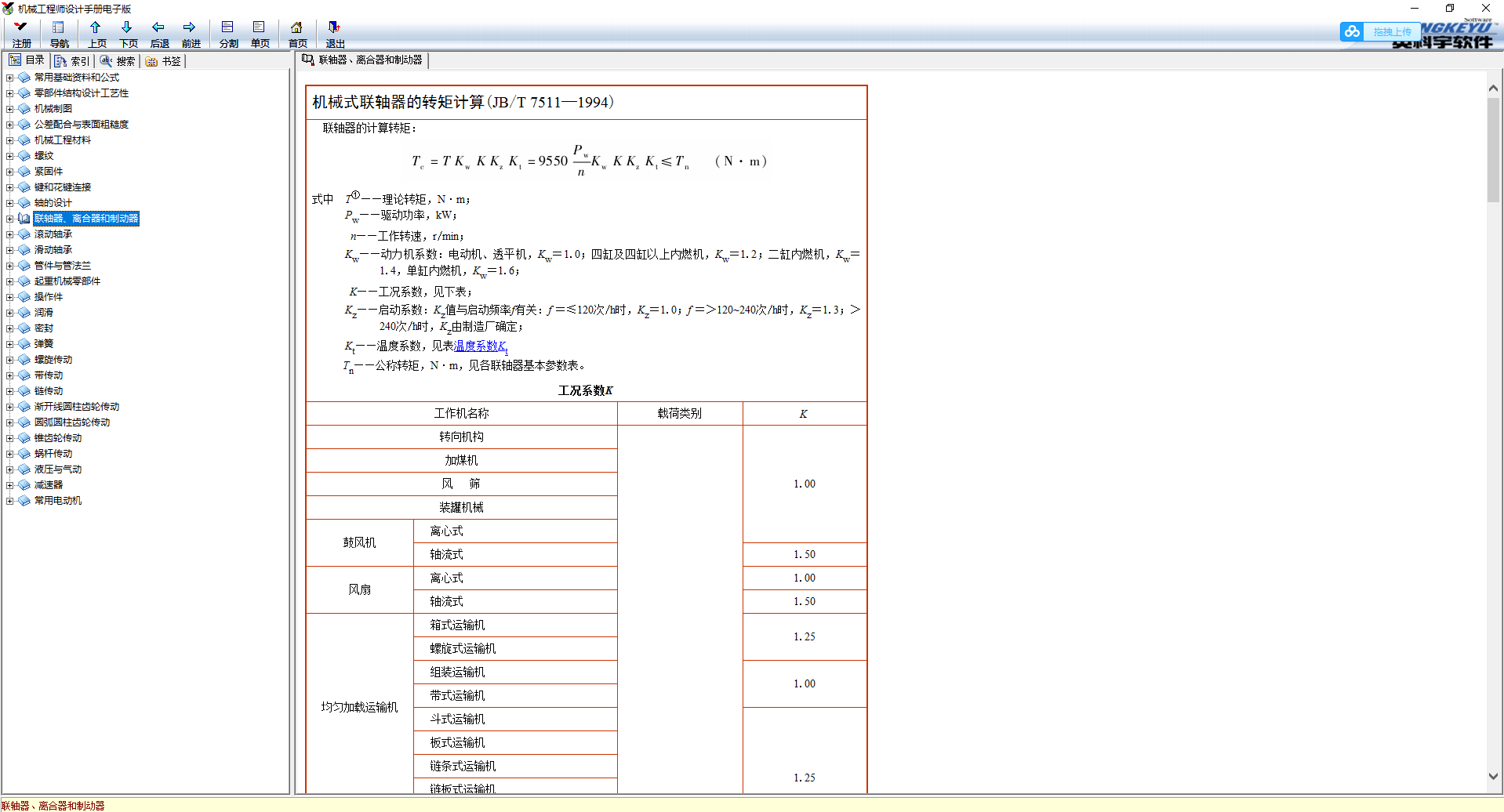
Task: Click the open-book icon beside 联轴器、离合器和制动器
Action: tap(24, 219)
